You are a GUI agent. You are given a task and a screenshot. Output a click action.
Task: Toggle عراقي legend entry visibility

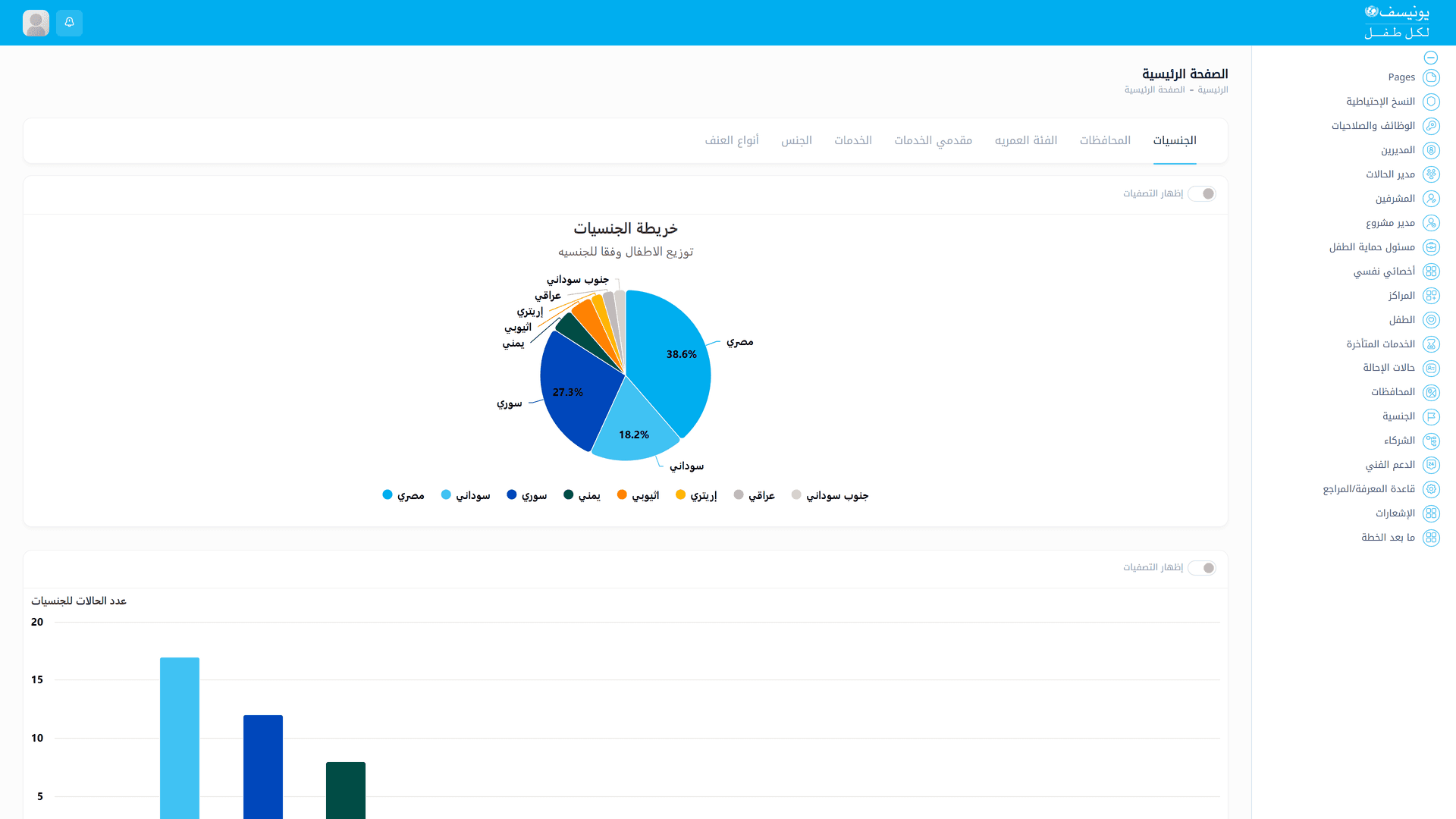[755, 495]
